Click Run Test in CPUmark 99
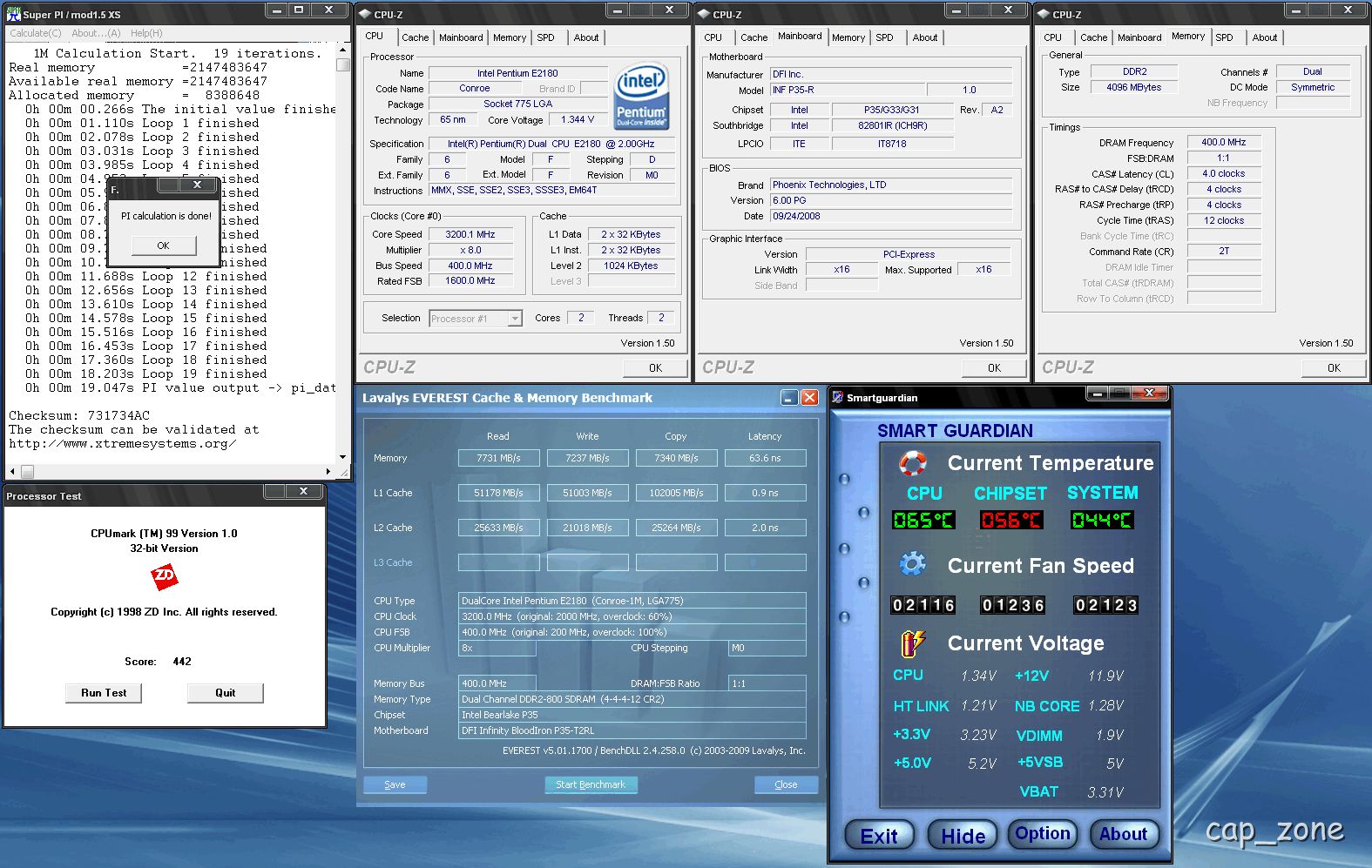Screen dimensions: 1372x868 (104, 693)
